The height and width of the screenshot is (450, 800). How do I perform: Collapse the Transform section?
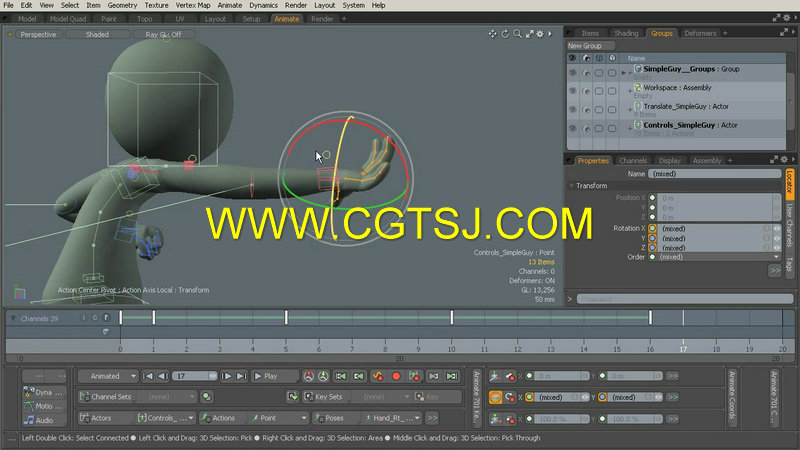pos(572,186)
